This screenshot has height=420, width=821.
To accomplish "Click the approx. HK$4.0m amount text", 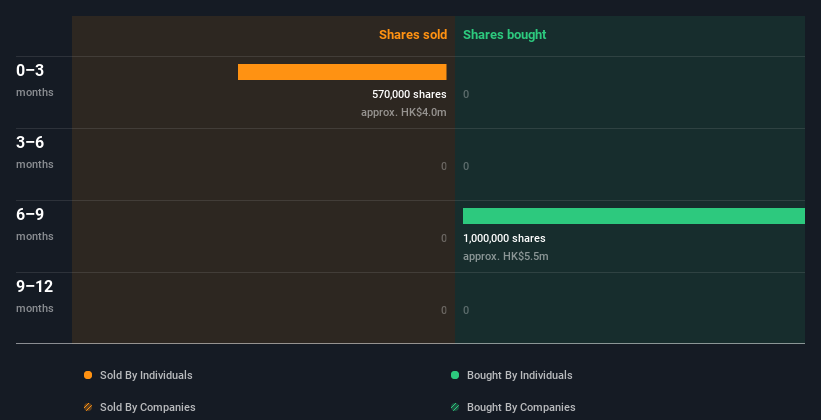I will [403, 112].
